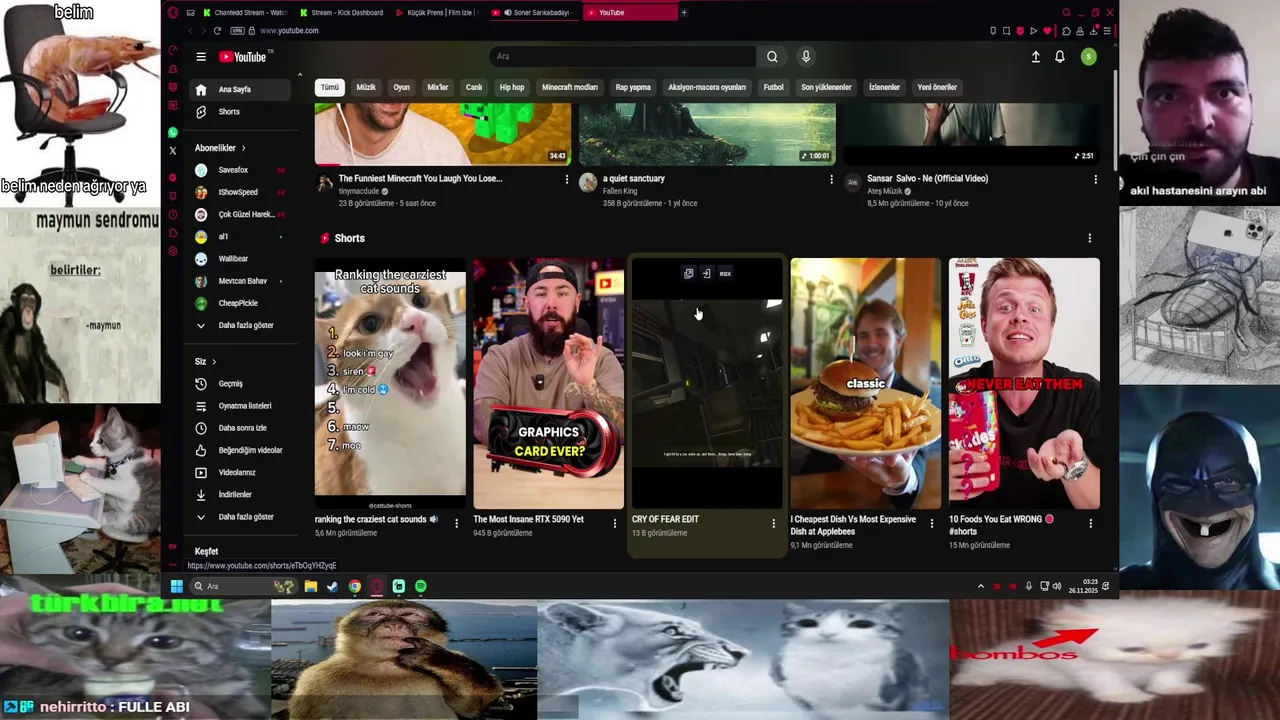Viewport: 1280px width, 720px height.
Task: Open the crazy cat sounds short thumbnail
Action: click(x=390, y=383)
